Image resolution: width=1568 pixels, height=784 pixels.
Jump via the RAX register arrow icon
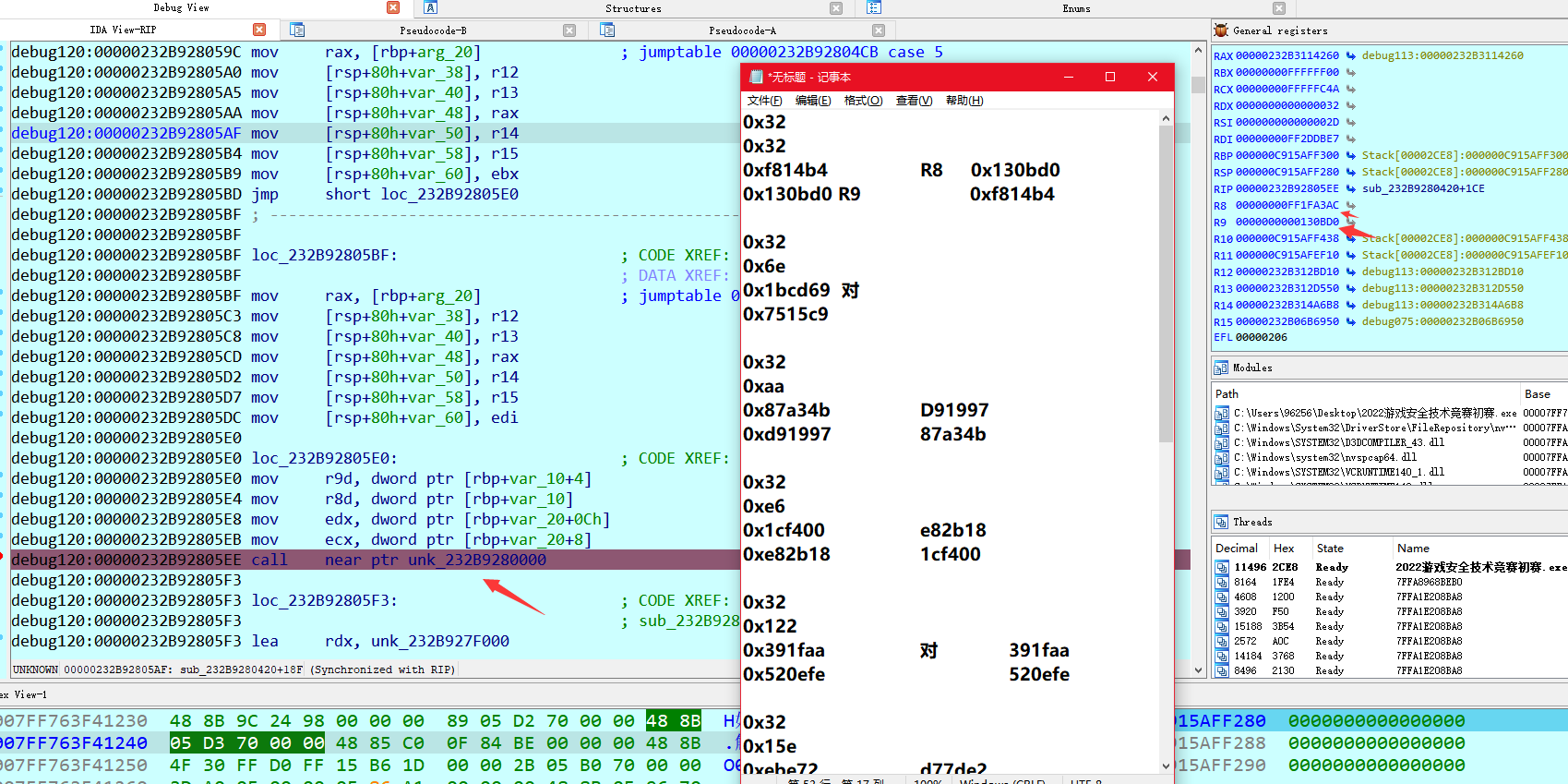pyautogui.click(x=1350, y=55)
